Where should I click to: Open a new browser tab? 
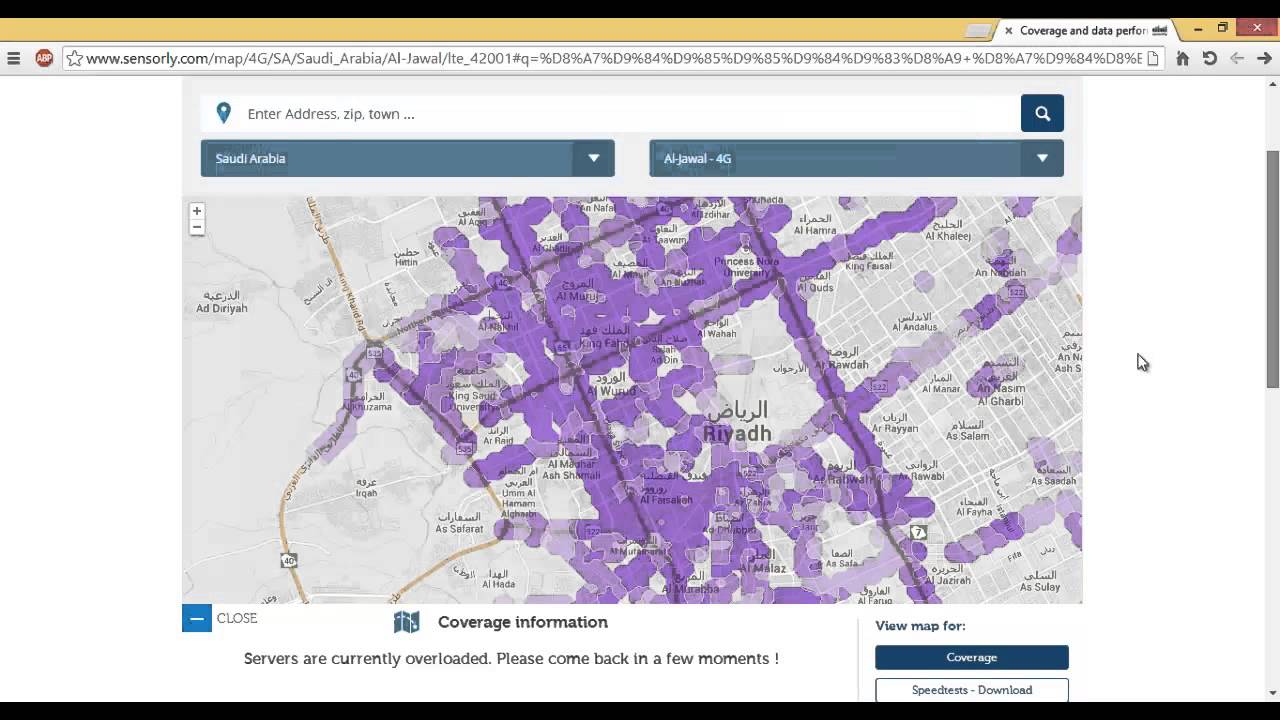pyautogui.click(x=979, y=30)
